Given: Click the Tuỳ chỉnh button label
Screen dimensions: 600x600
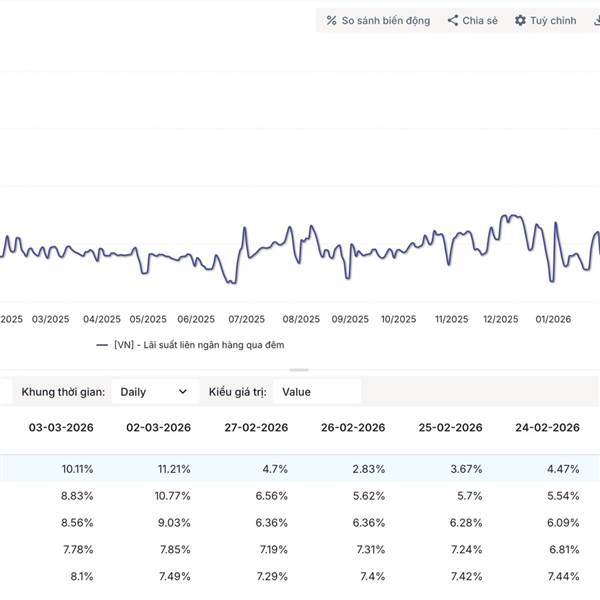Looking at the screenshot, I should [x=553, y=20].
